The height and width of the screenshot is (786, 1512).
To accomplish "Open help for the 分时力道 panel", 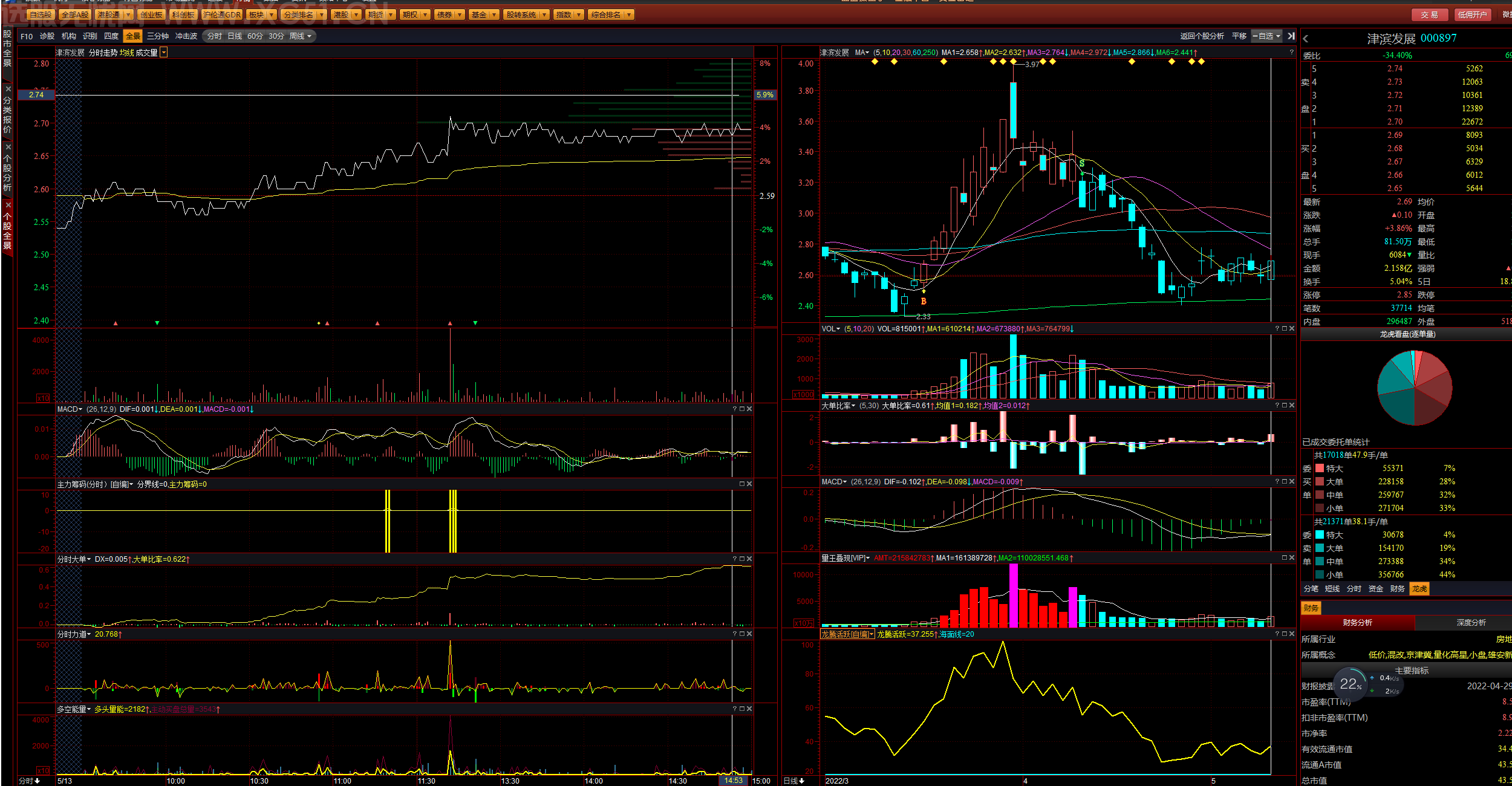I will (x=735, y=634).
